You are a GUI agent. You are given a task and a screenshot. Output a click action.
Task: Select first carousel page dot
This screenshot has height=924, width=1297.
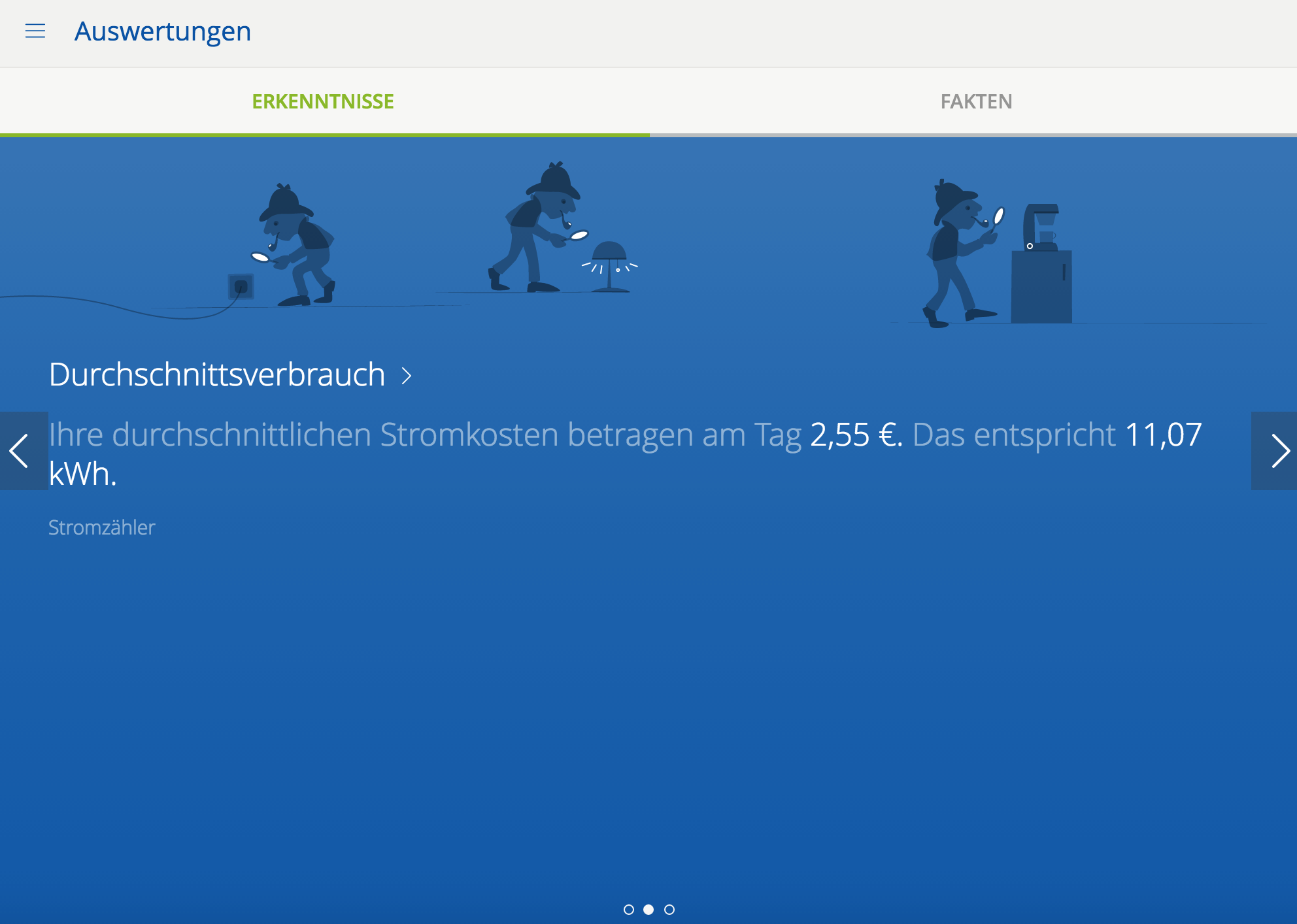(x=628, y=910)
